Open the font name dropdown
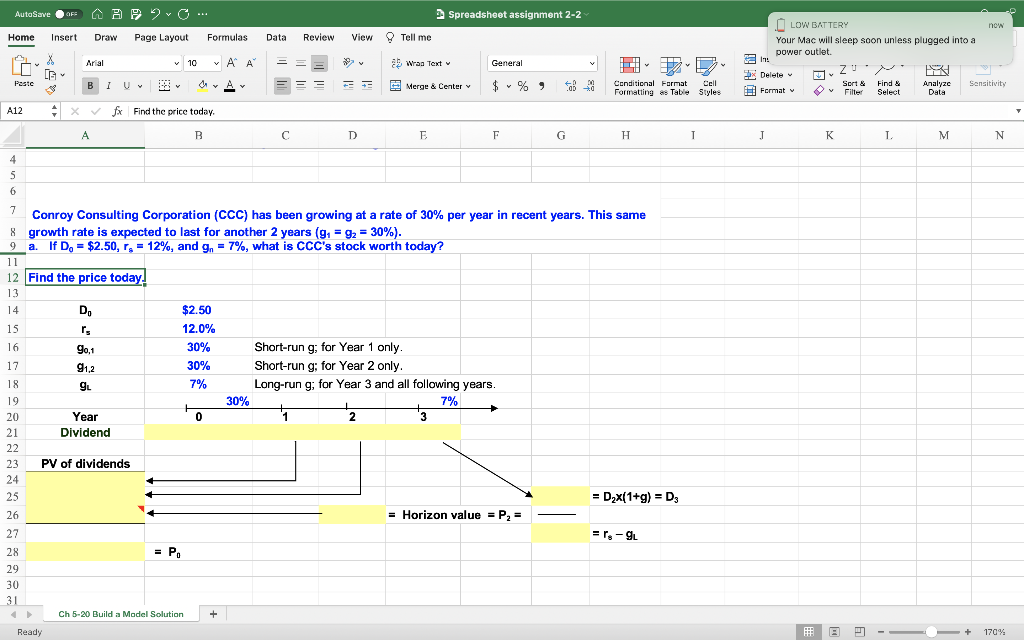This screenshot has height=640, width=1024. point(130,62)
